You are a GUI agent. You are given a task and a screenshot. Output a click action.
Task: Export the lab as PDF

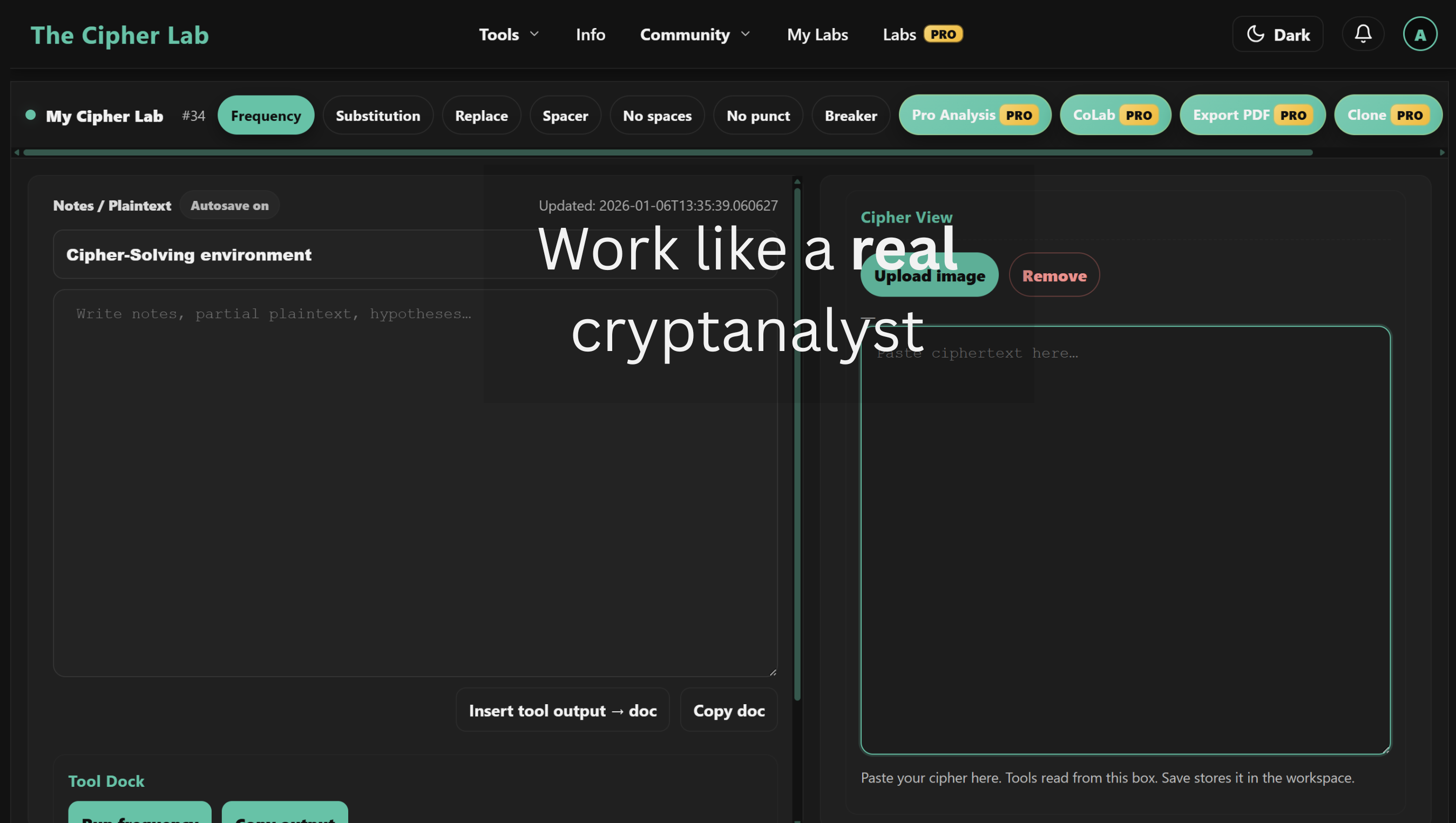click(x=1252, y=116)
